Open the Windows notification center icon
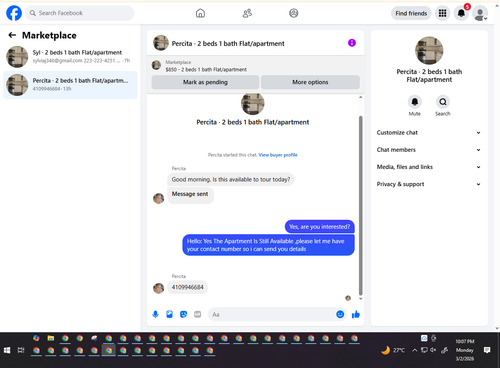This screenshot has width=500, height=368. click(487, 350)
